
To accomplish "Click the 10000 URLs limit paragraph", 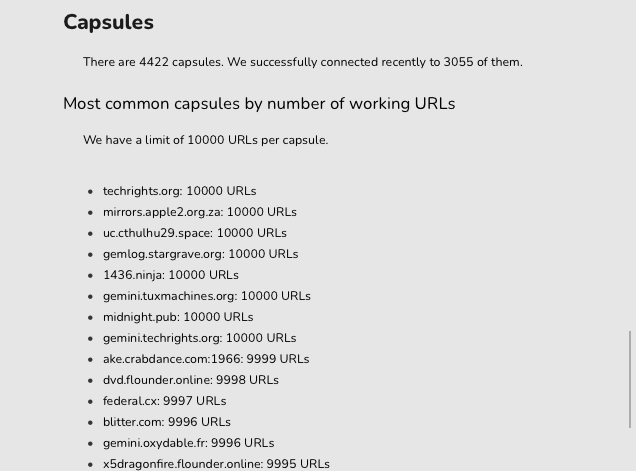I will pos(206,140).
